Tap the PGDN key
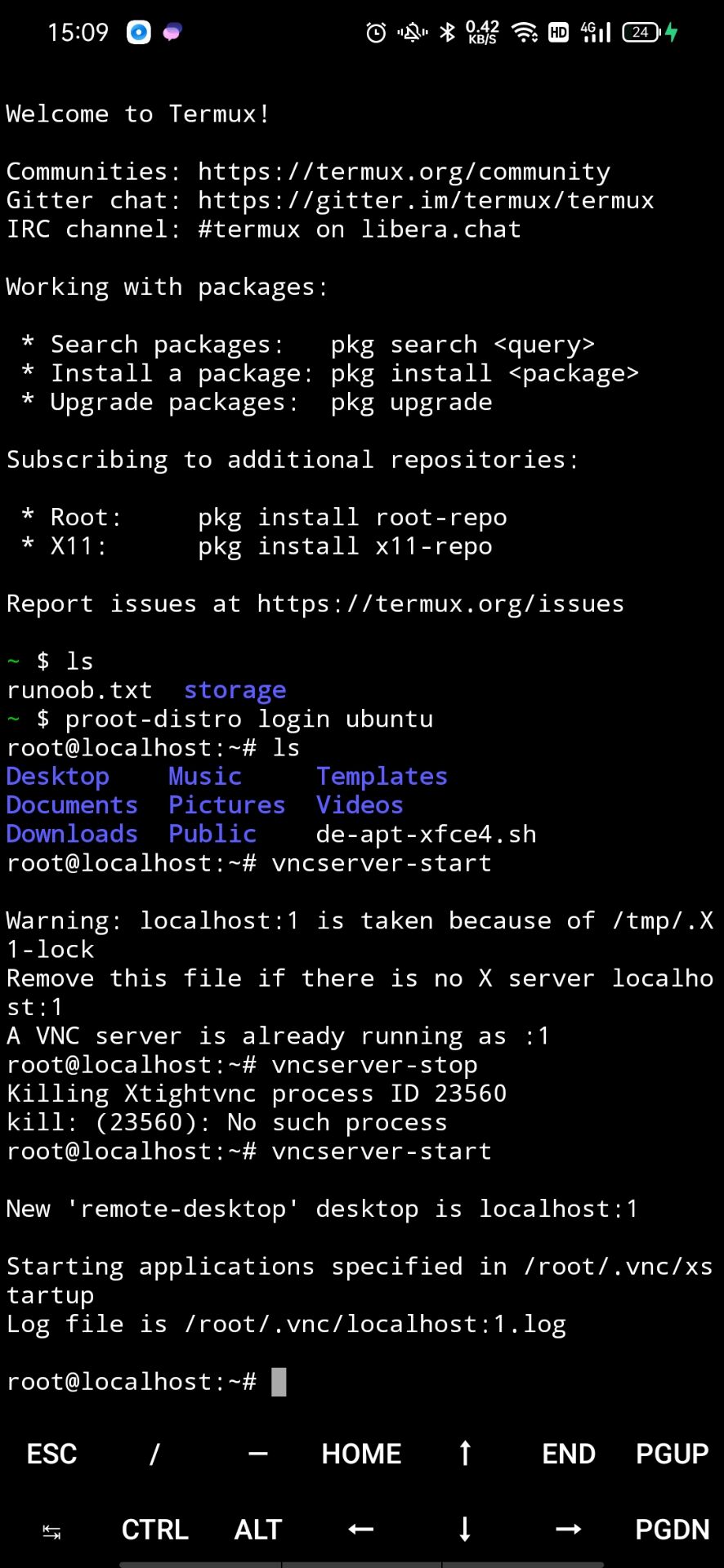Screen dimensions: 724x1568 pos(672,1529)
